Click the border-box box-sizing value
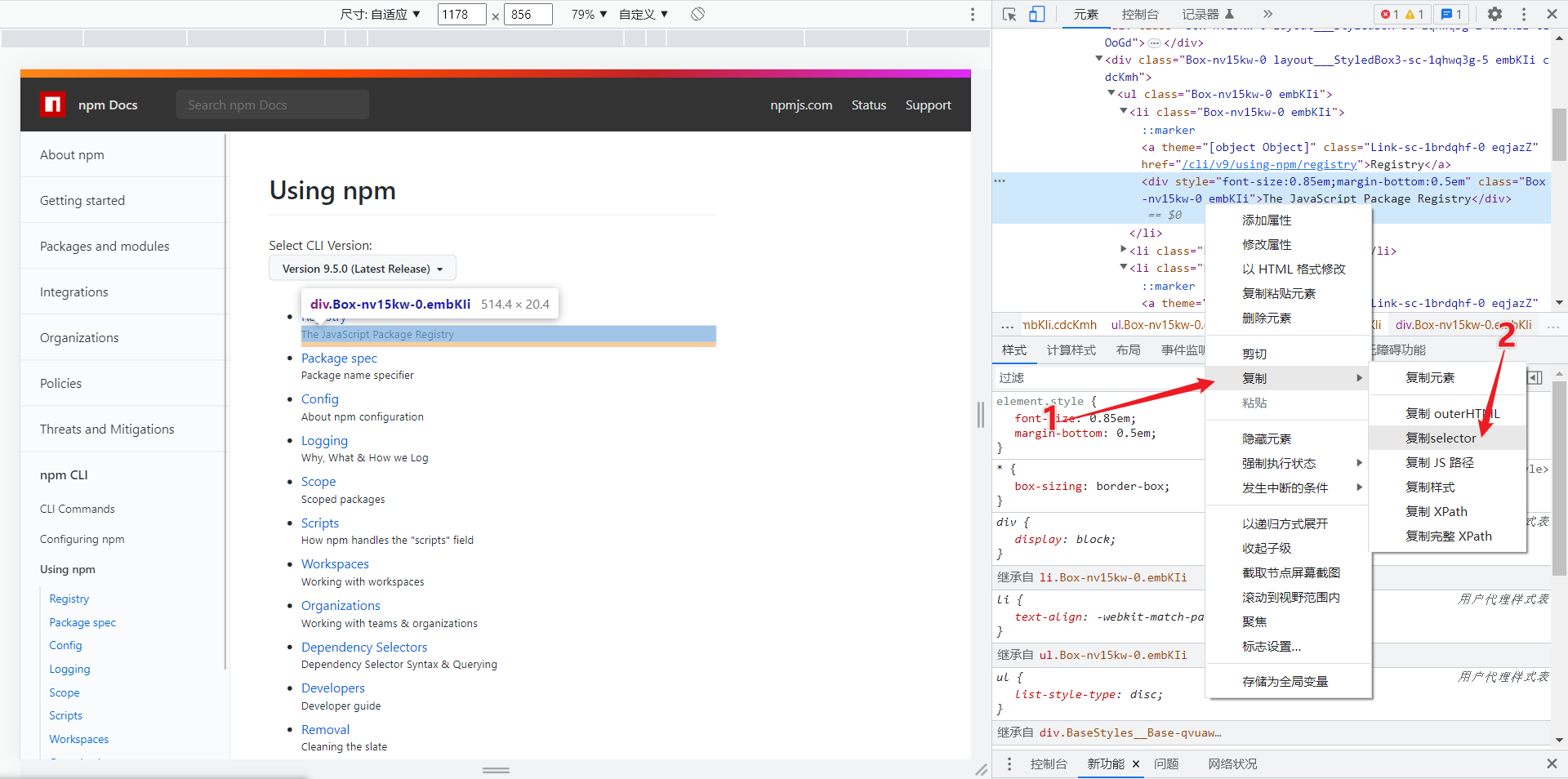1568x779 pixels. point(1129,486)
